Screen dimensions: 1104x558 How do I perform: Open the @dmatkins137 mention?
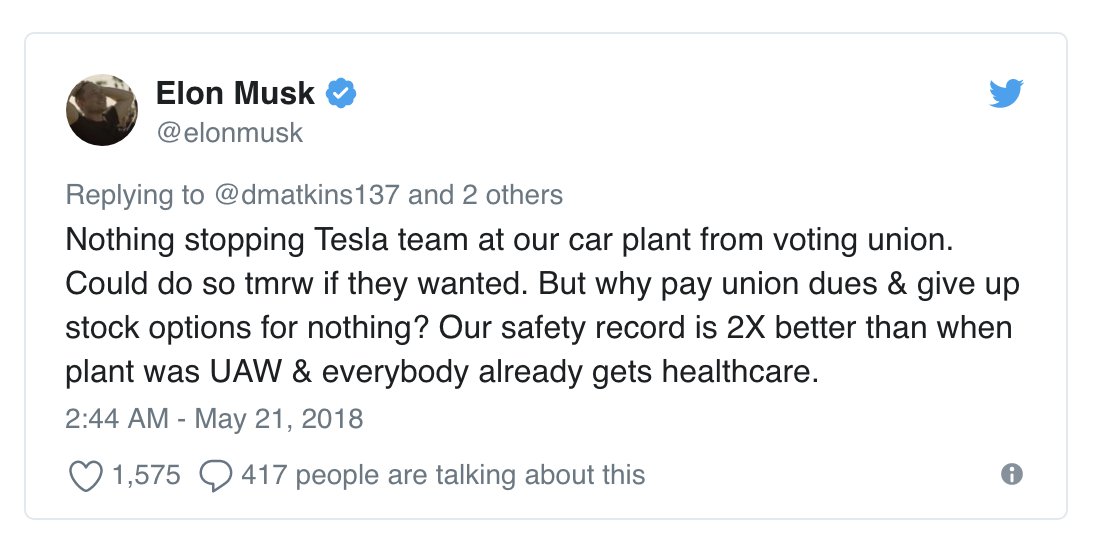click(306, 195)
